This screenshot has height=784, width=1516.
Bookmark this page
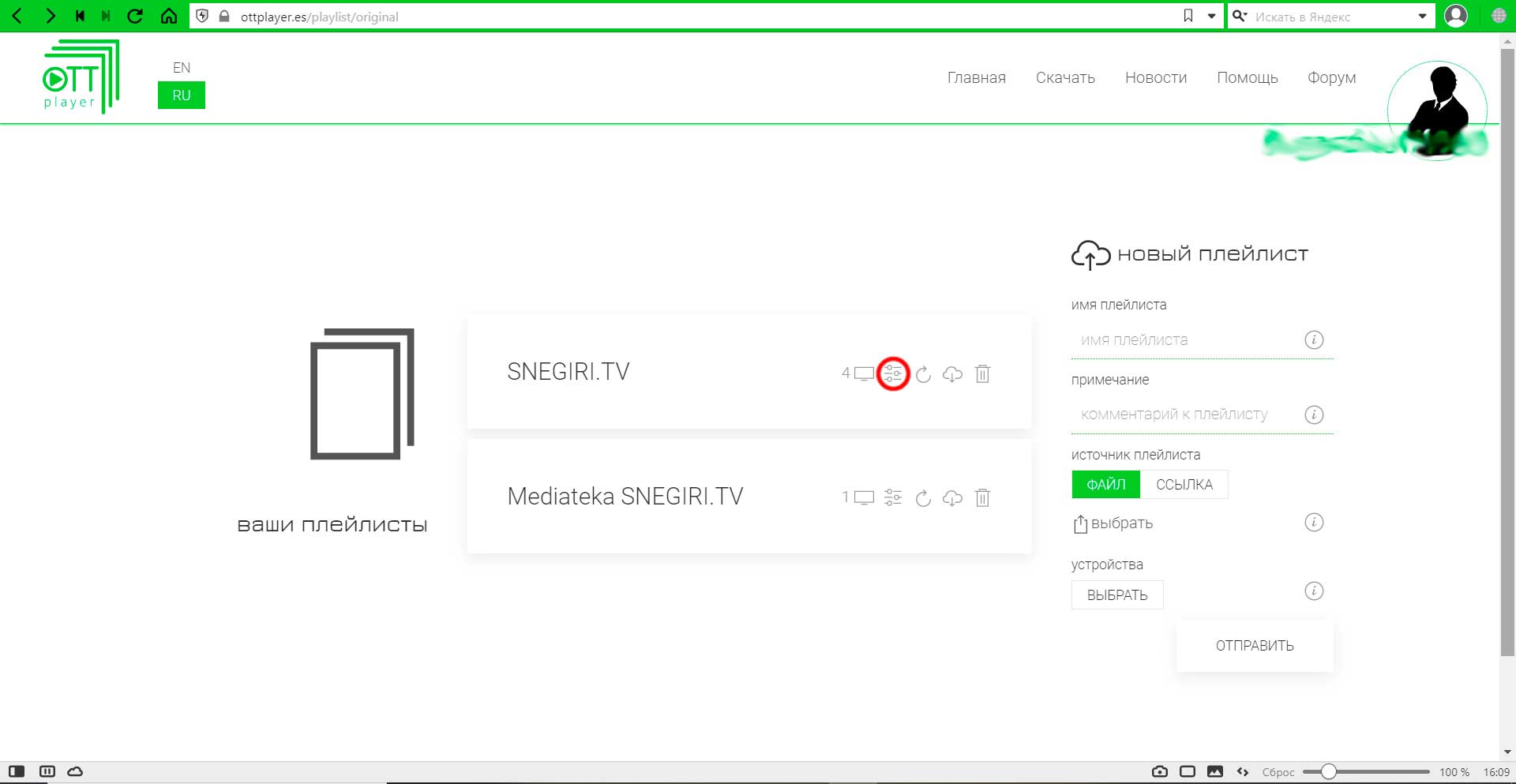click(1188, 16)
